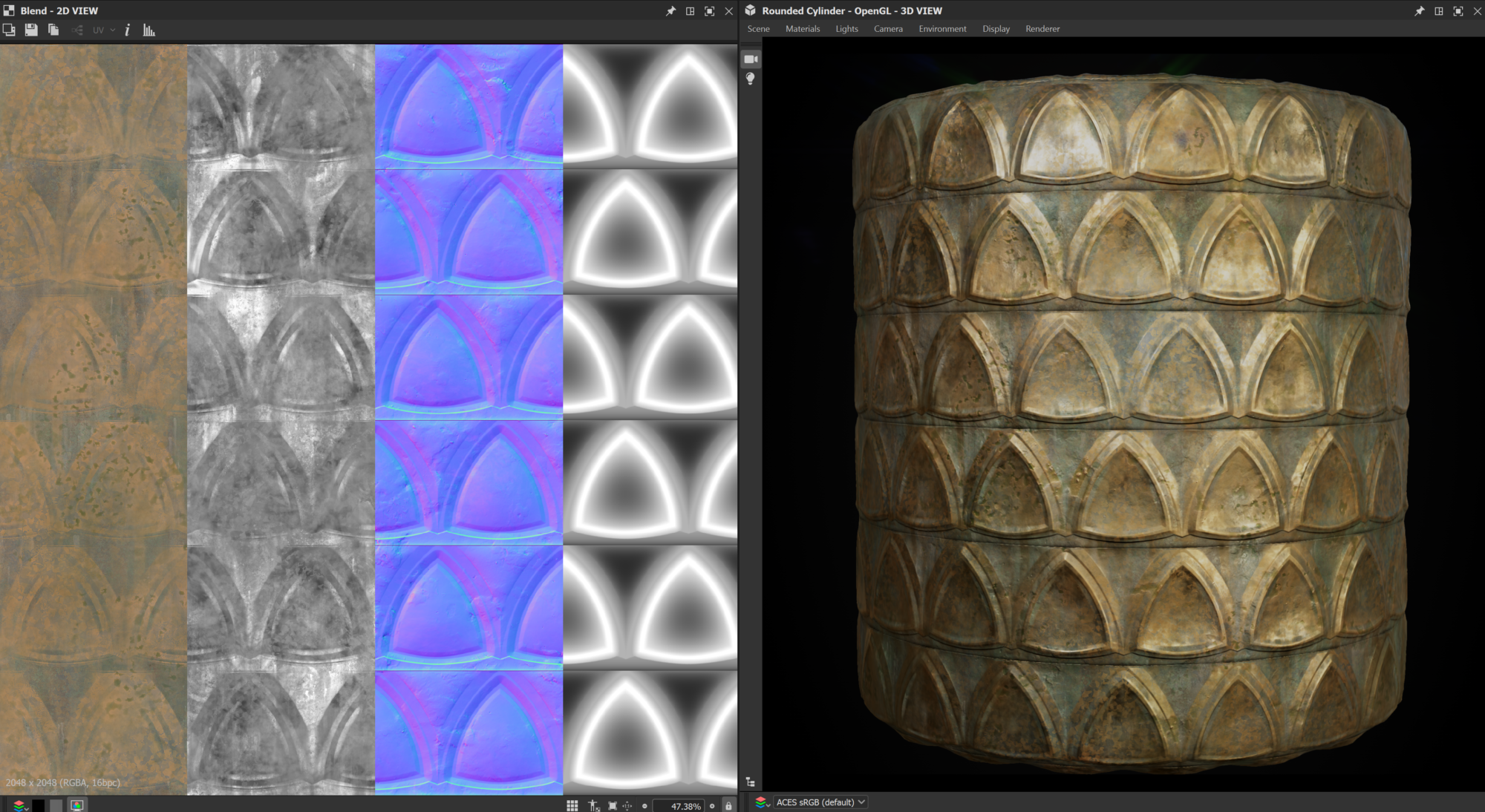Pin the Blend 2D VIEW panel
This screenshot has height=812, width=1485.
670,11
